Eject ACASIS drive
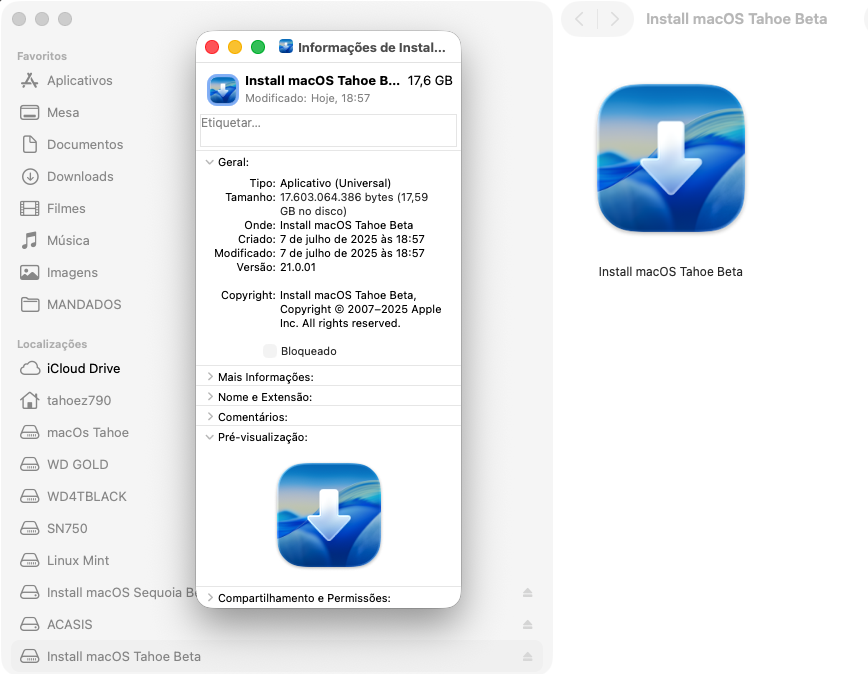 pos(528,625)
